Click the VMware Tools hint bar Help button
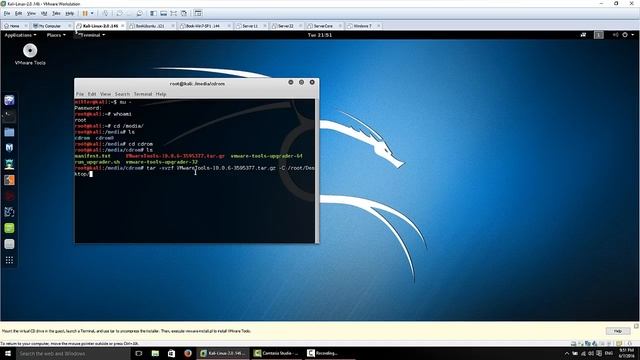The width and height of the screenshot is (640, 360). click(617, 331)
